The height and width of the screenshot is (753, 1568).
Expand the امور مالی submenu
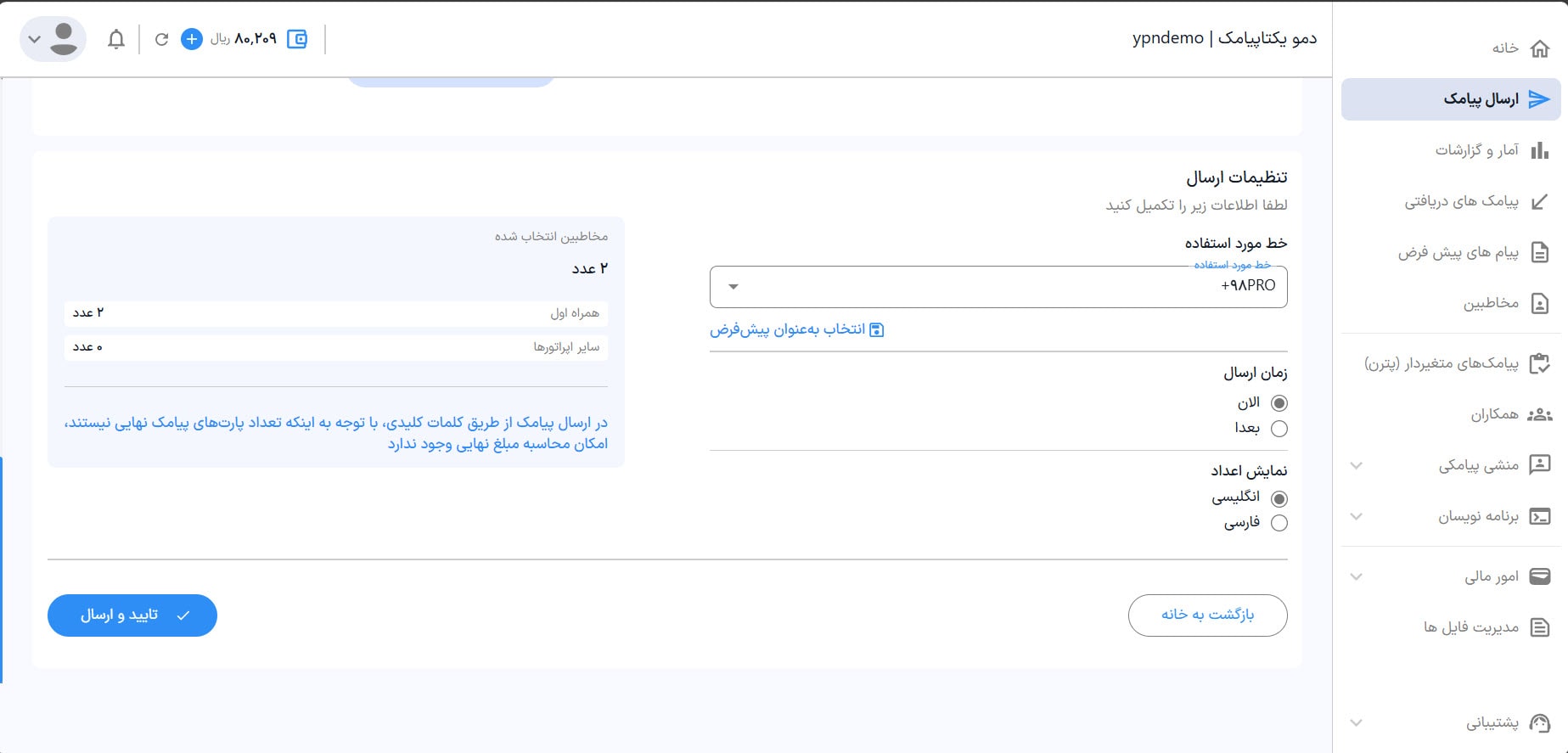(x=1357, y=576)
